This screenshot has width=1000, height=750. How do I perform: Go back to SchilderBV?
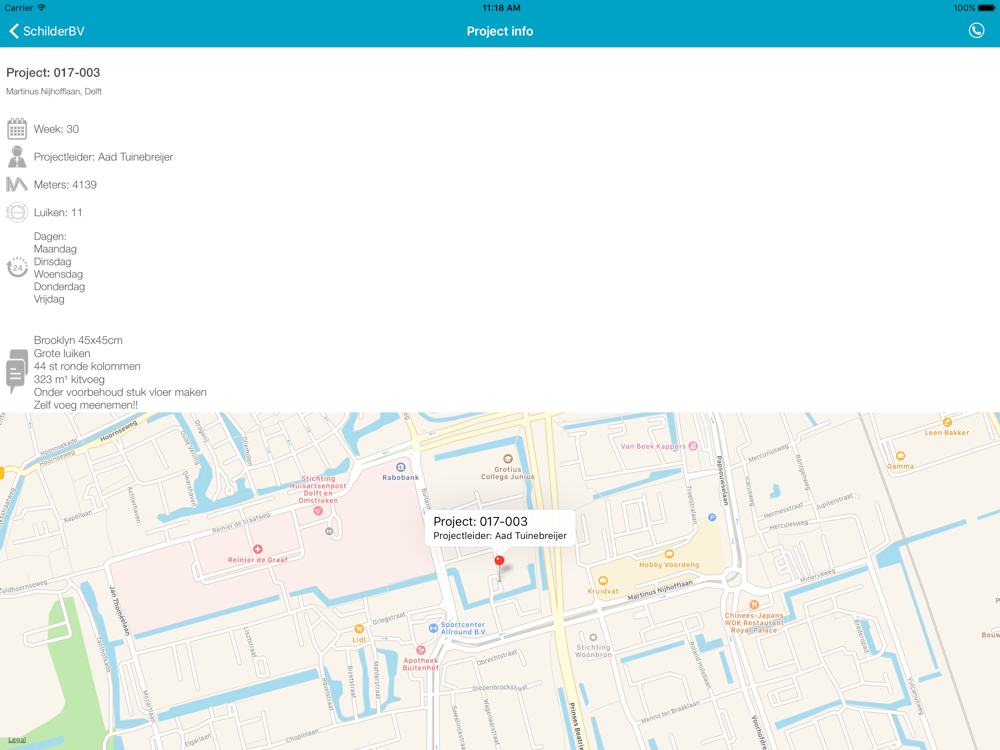(47, 31)
